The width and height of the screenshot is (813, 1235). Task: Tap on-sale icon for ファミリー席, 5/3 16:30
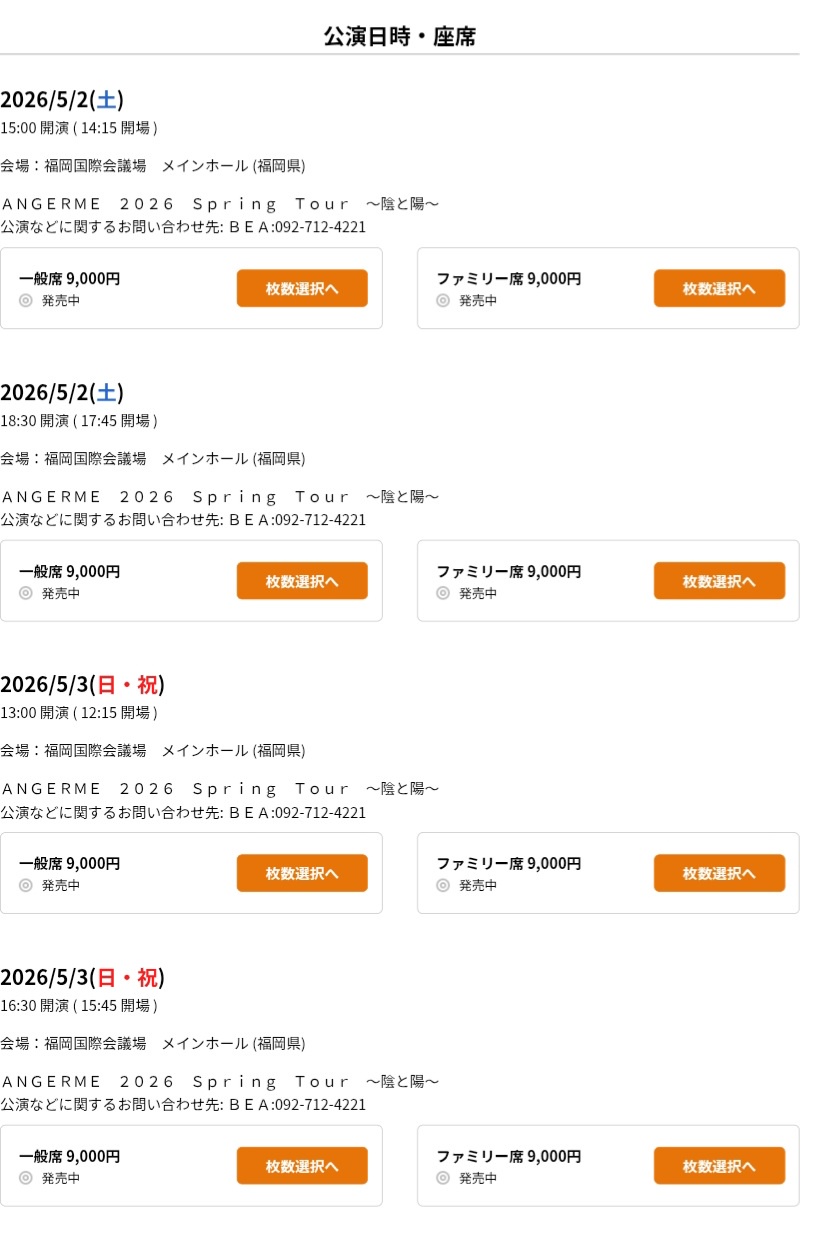[x=443, y=1178]
